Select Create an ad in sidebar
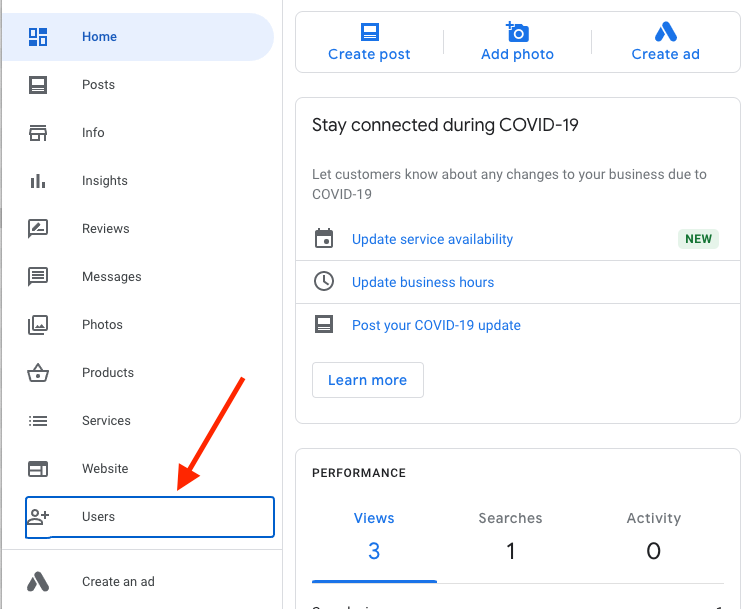 pos(138,582)
